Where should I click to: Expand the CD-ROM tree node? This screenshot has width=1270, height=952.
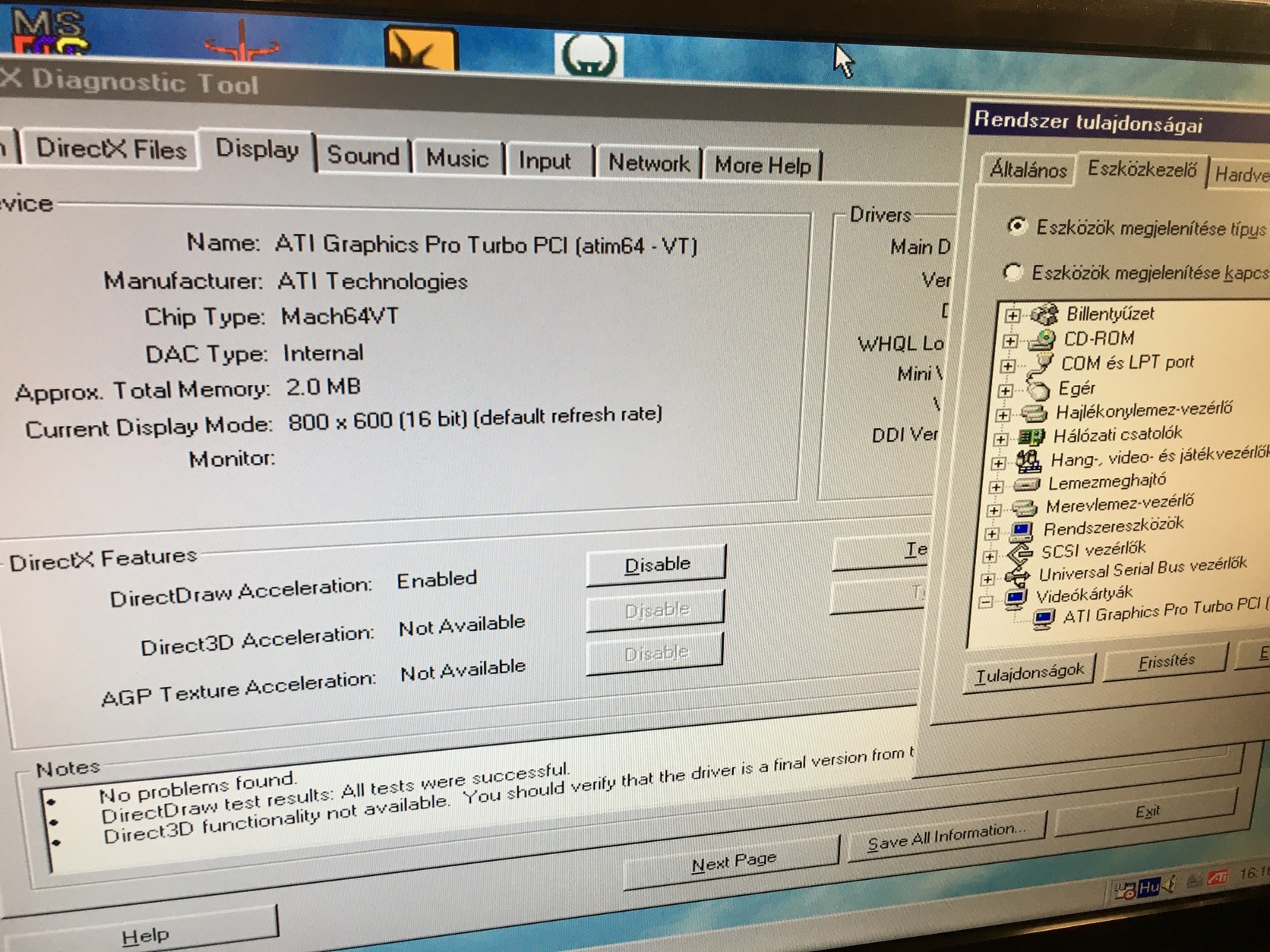coord(1009,341)
